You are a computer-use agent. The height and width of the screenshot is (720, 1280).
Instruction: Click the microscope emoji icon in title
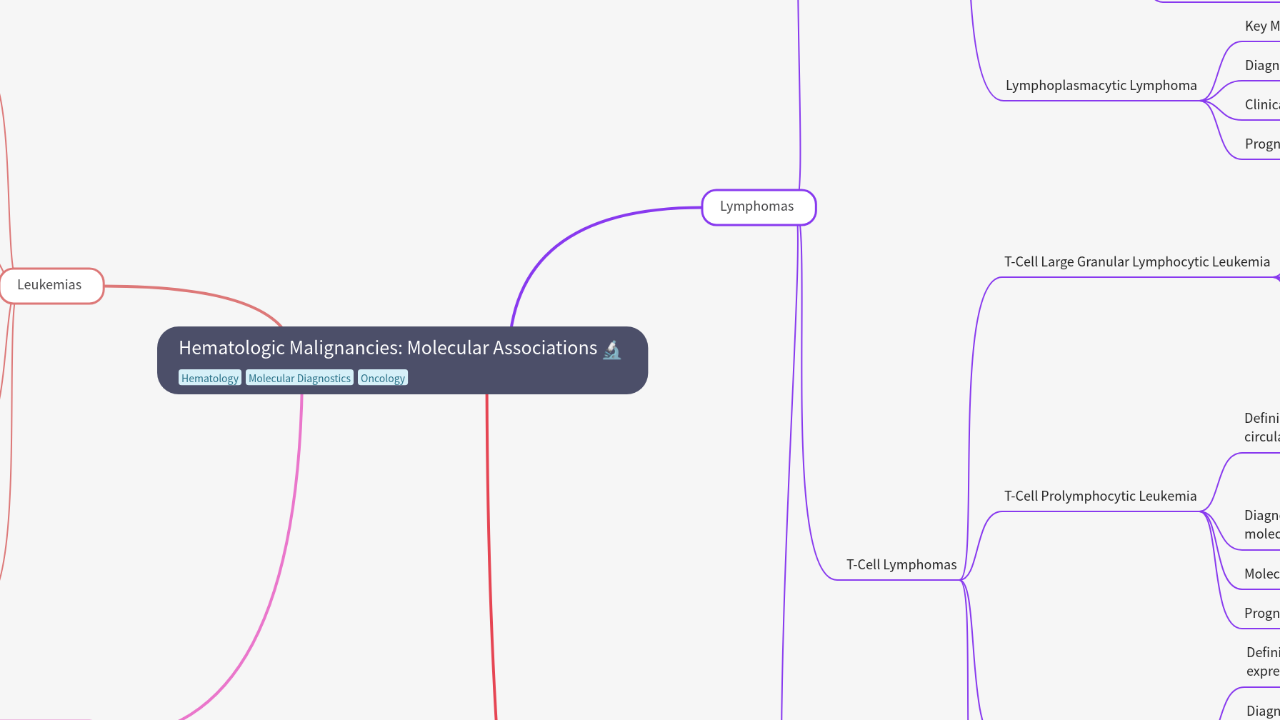(x=612, y=349)
